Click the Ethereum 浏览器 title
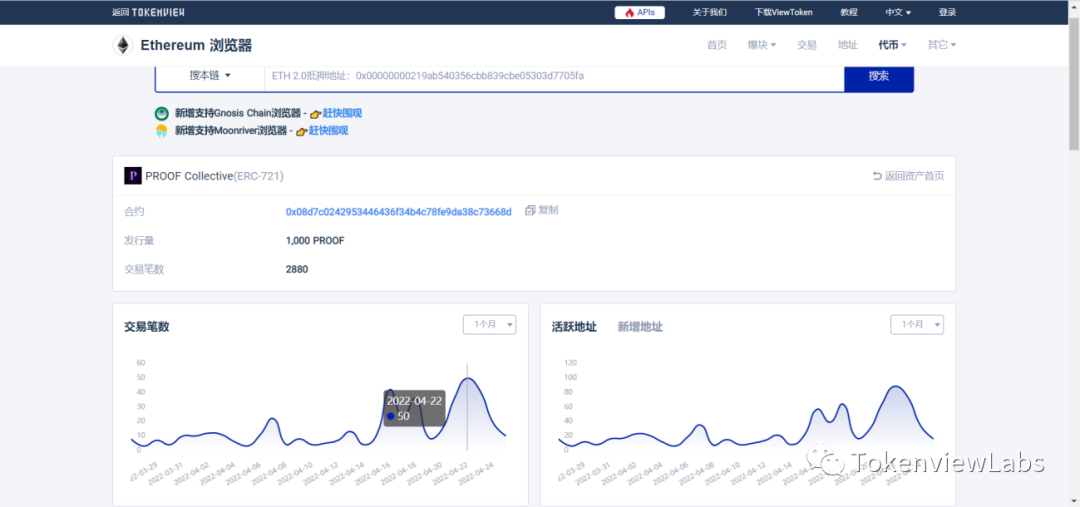The image size is (1080, 507). coord(196,45)
